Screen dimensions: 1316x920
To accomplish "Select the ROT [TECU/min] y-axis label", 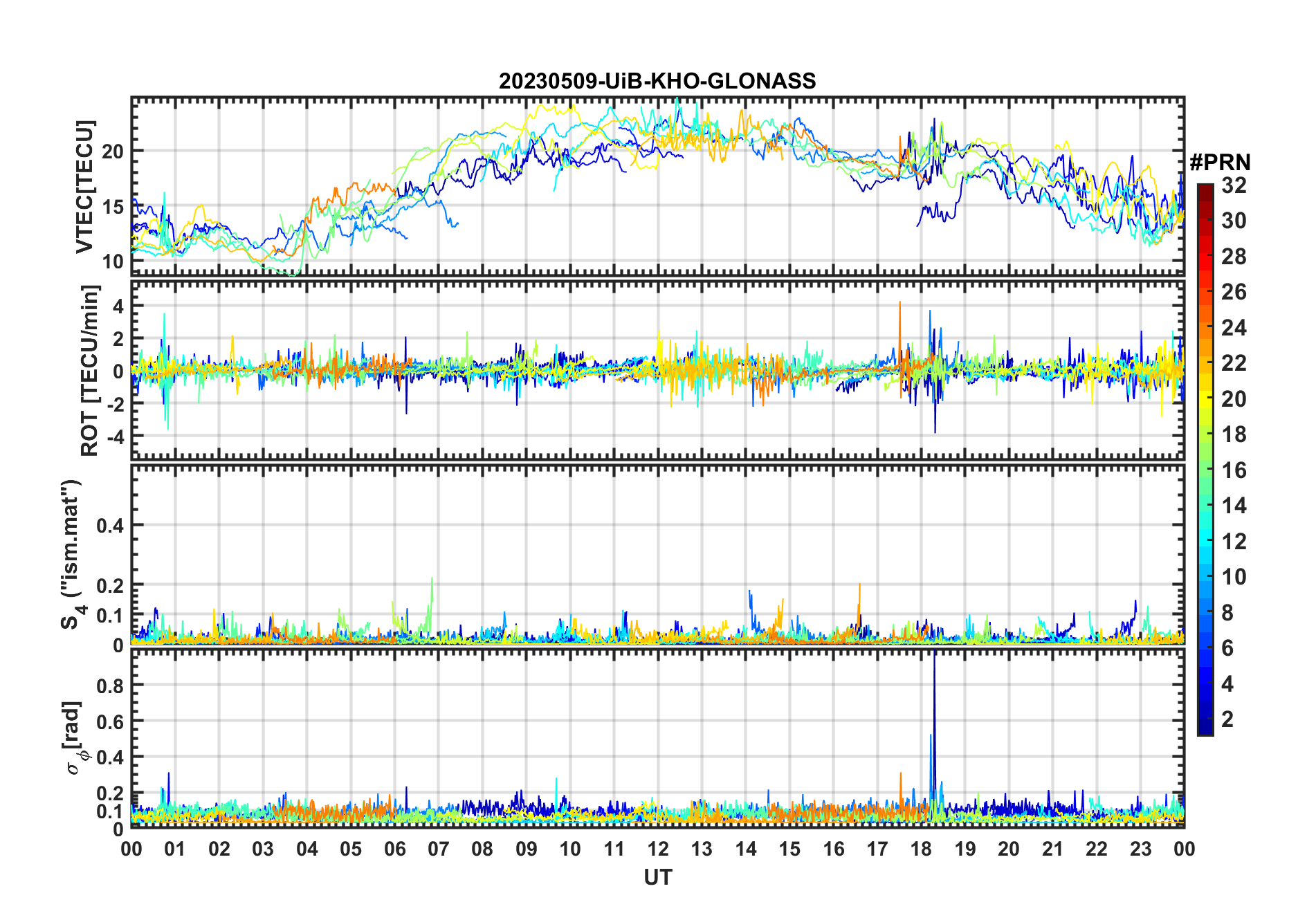I will (90, 370).
